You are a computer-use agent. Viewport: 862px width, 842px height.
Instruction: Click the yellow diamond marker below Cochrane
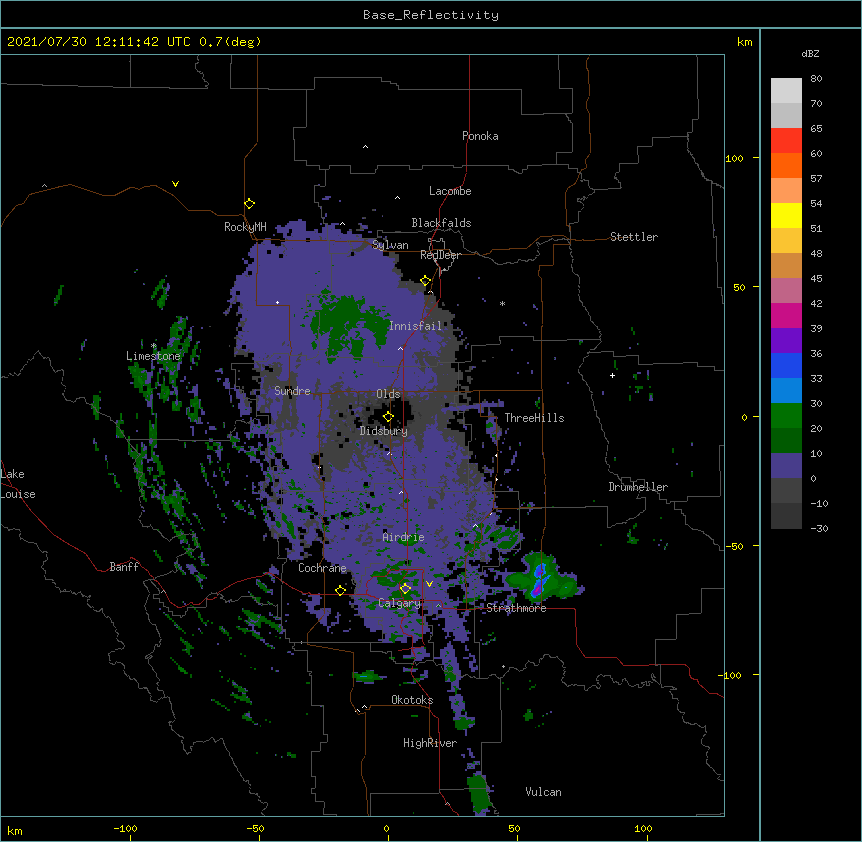(x=340, y=590)
